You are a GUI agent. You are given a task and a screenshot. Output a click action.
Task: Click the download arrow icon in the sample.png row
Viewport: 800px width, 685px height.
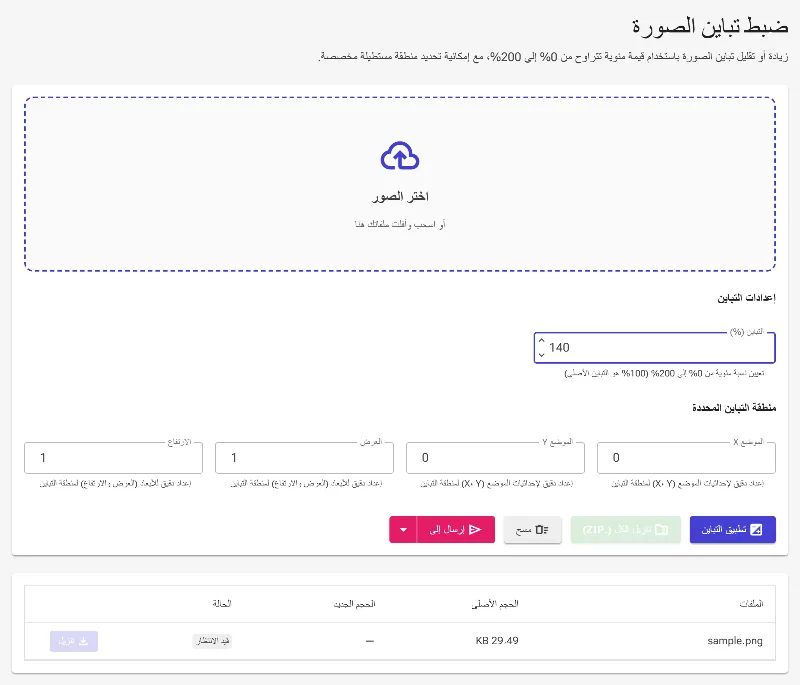click(84, 641)
